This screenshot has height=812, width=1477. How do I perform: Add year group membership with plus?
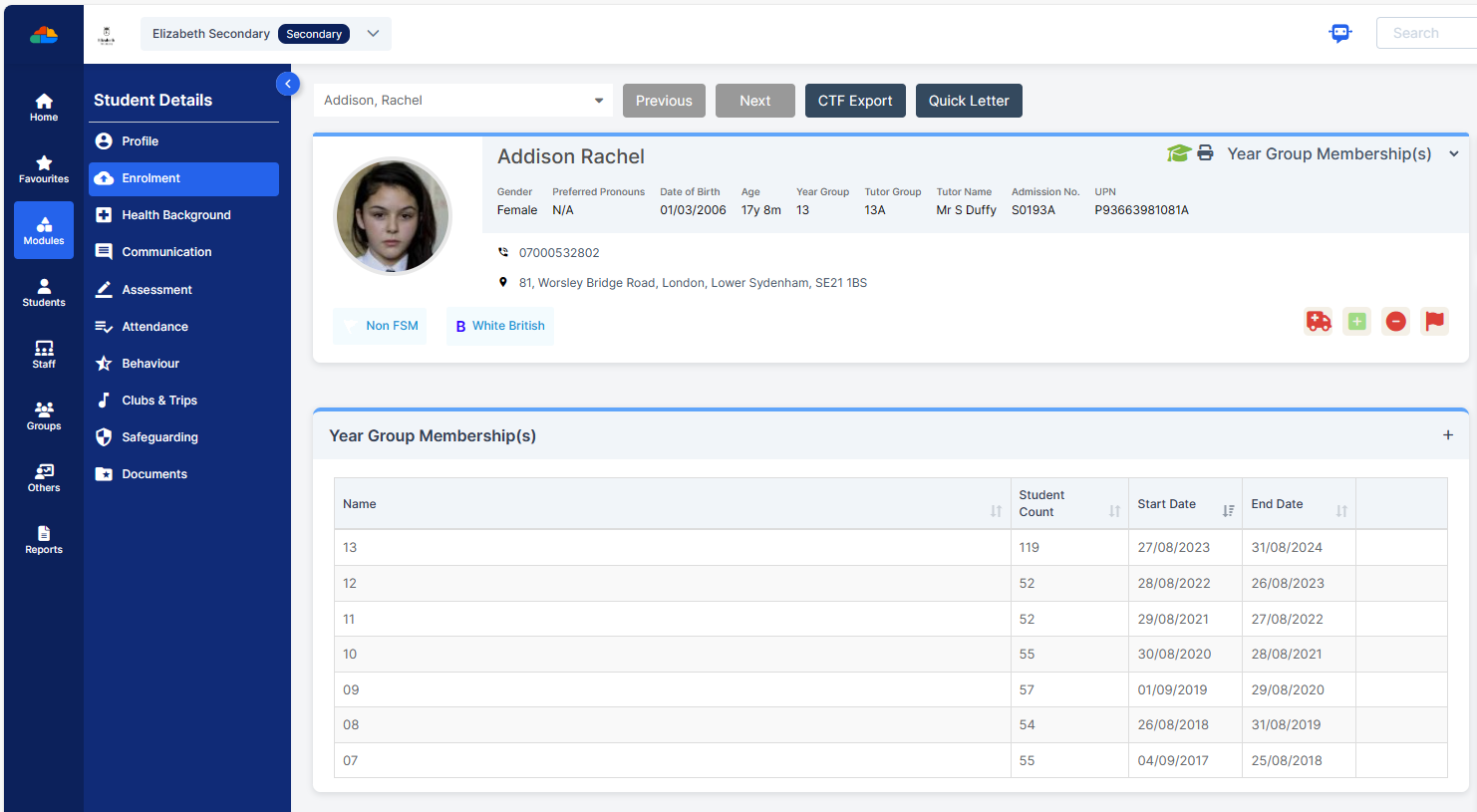tap(1448, 435)
